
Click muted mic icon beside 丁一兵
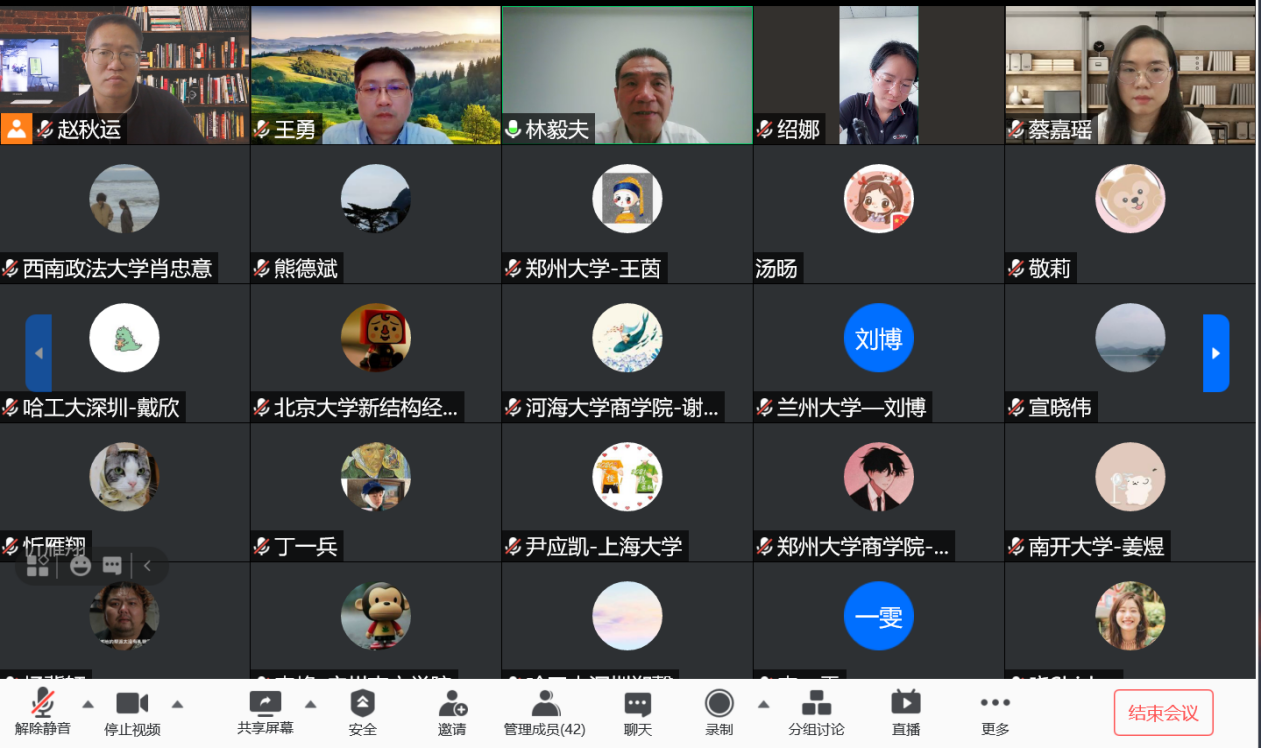tap(262, 547)
